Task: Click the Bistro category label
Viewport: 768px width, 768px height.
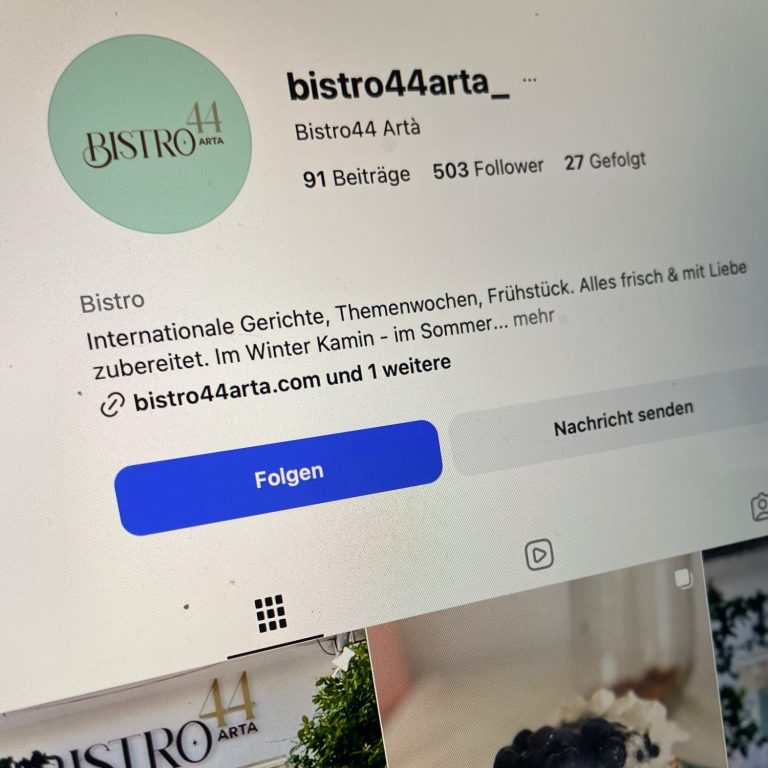Action: click(112, 302)
